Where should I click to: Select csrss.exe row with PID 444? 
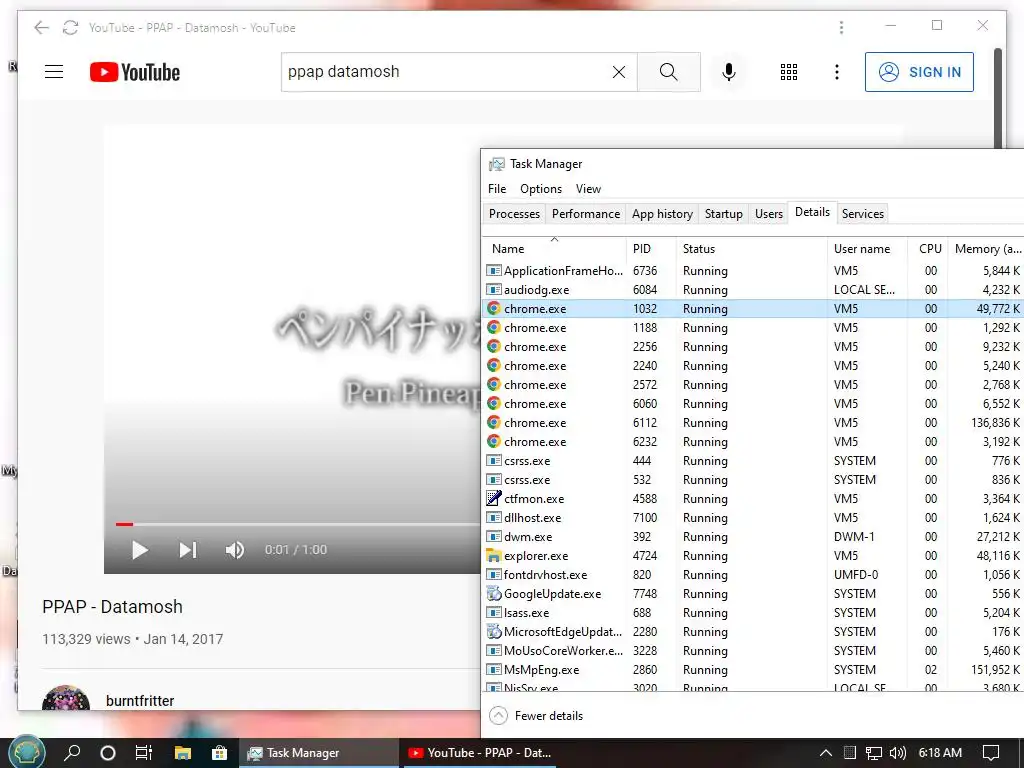[x=753, y=461]
